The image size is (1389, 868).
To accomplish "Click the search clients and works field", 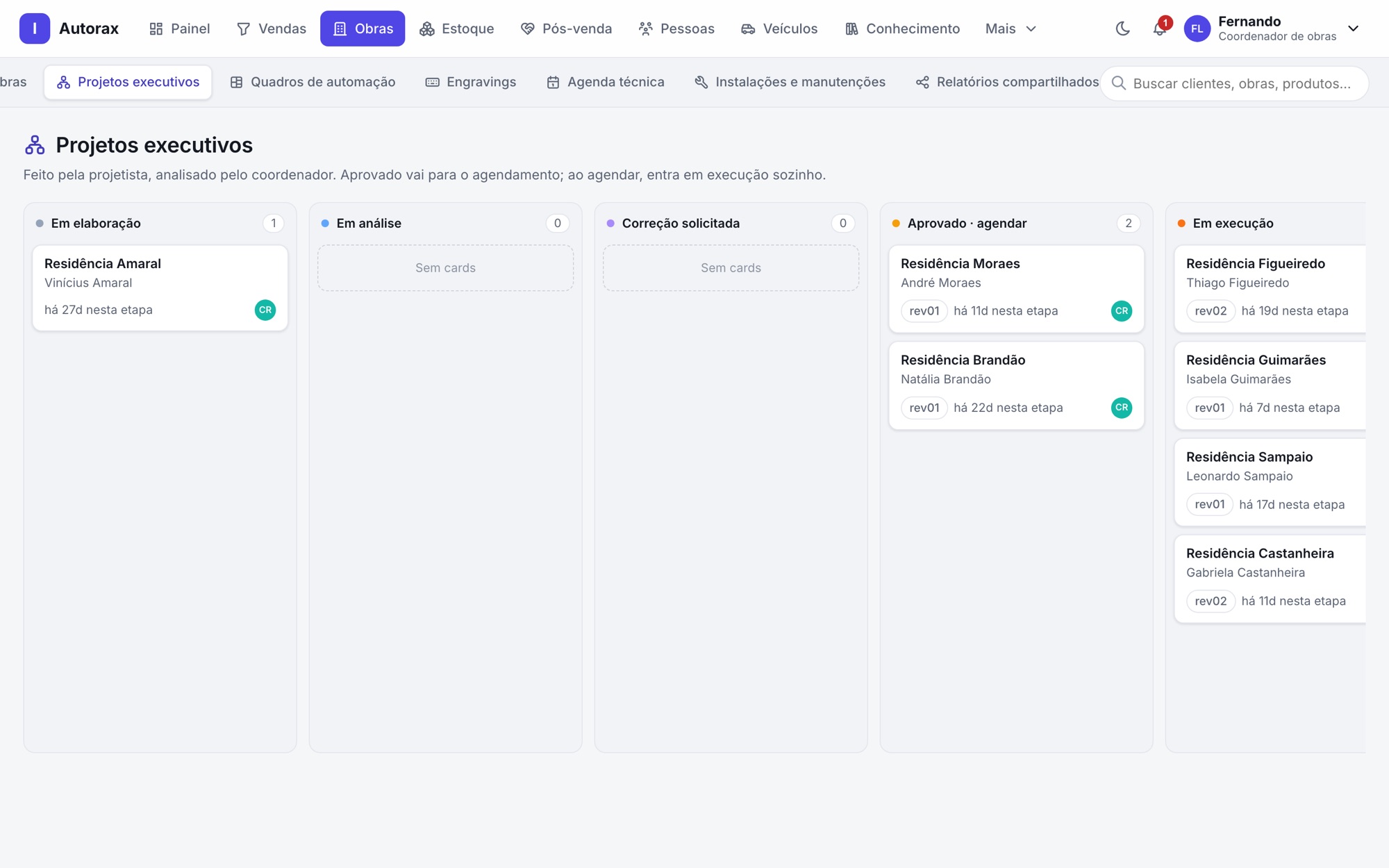I will [x=1234, y=83].
